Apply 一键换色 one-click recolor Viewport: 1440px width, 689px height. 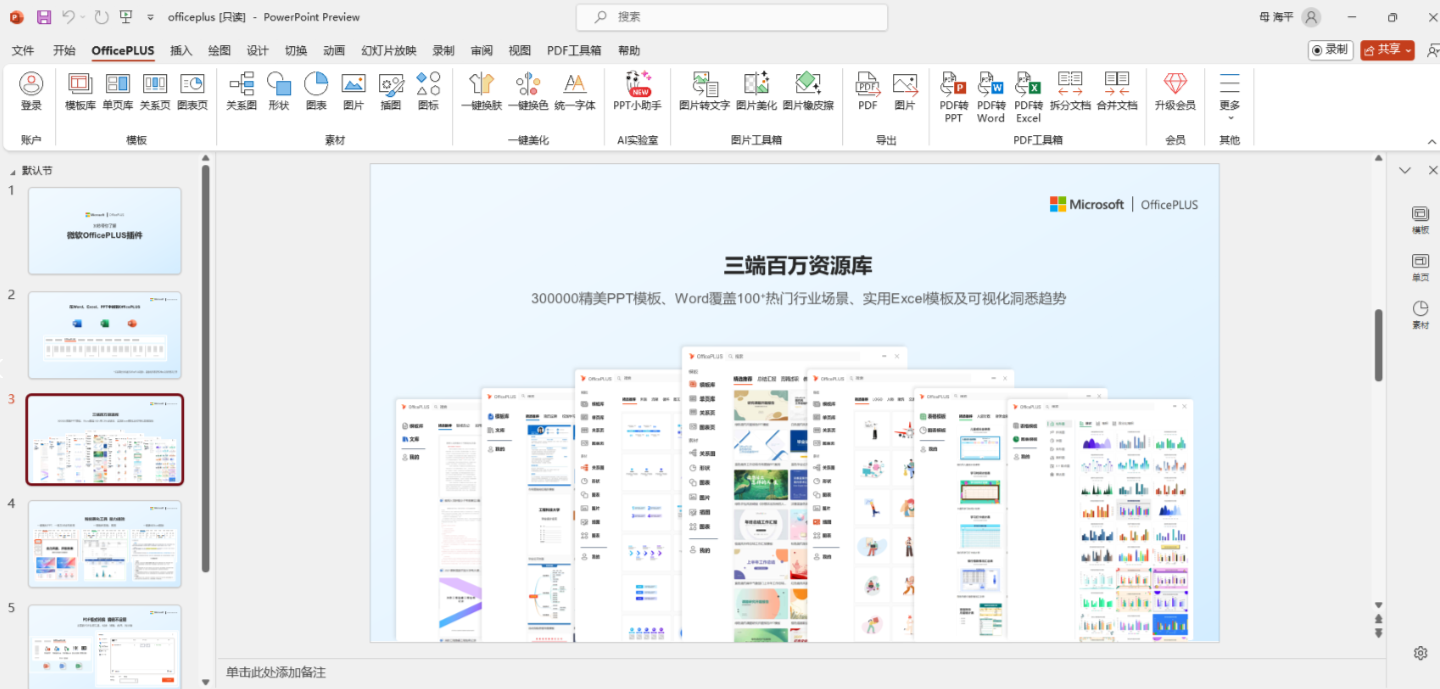(x=528, y=91)
